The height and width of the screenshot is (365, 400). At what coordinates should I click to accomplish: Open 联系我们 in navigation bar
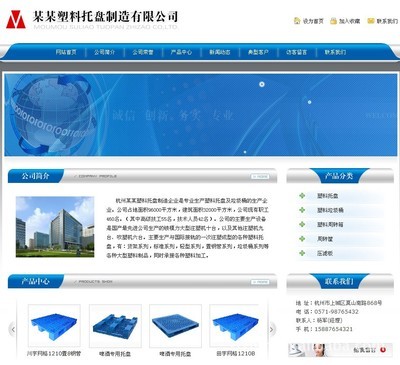click(335, 52)
